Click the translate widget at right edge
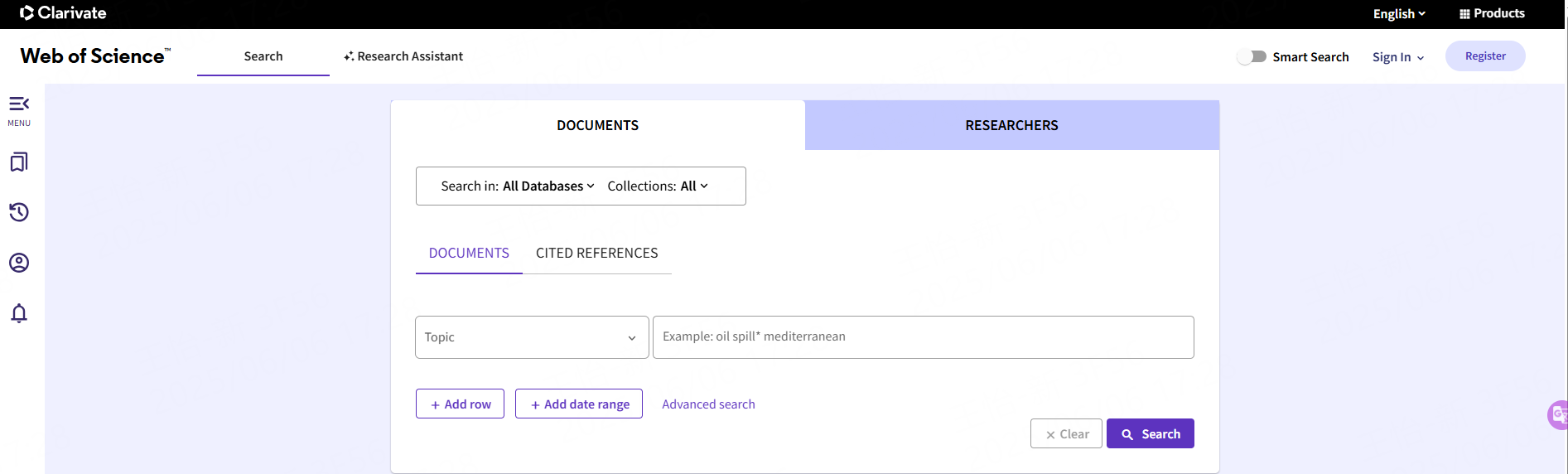1568x474 pixels. 1557,414
